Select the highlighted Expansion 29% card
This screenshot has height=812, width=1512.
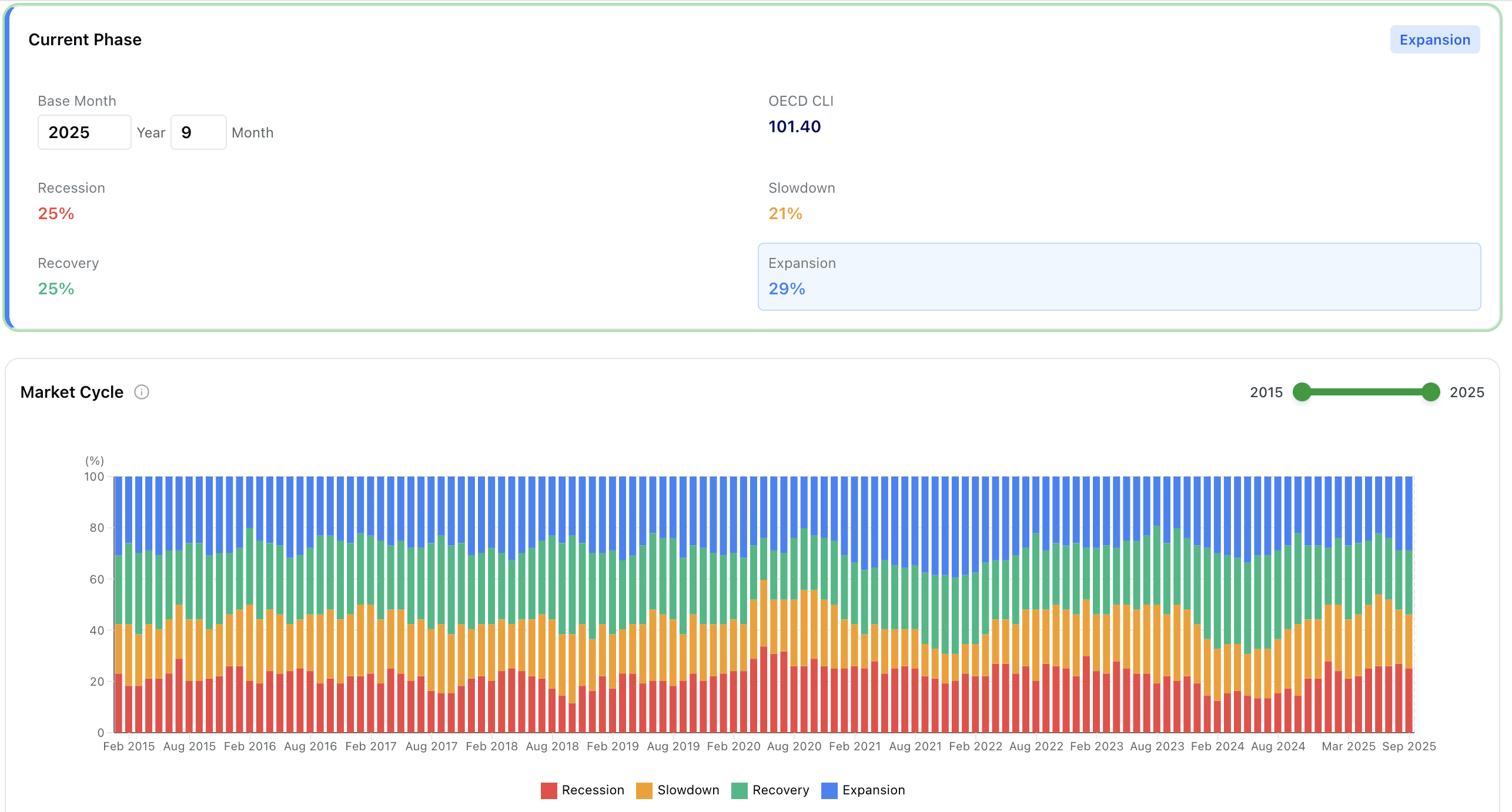pos(1119,277)
